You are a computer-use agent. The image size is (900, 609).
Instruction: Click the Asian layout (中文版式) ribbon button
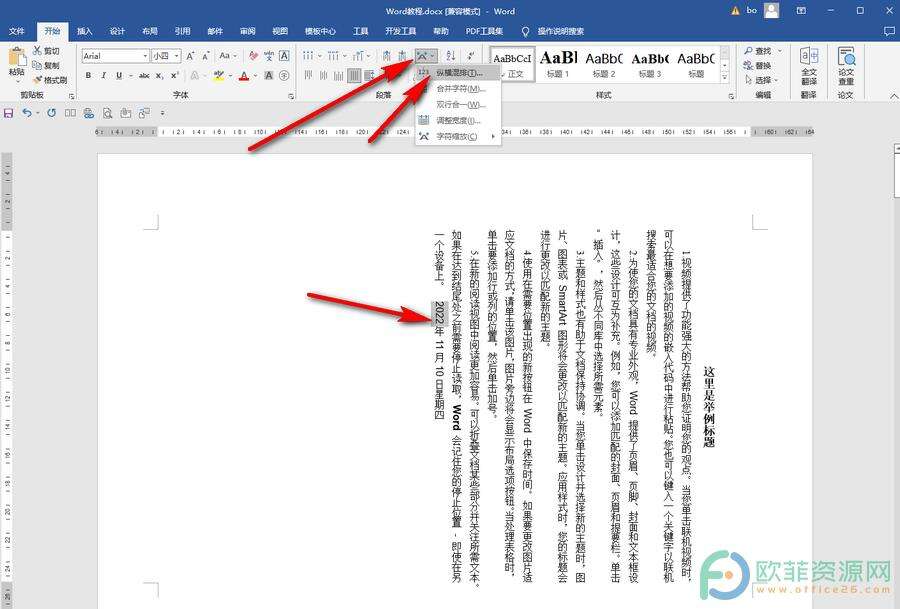[x=425, y=56]
